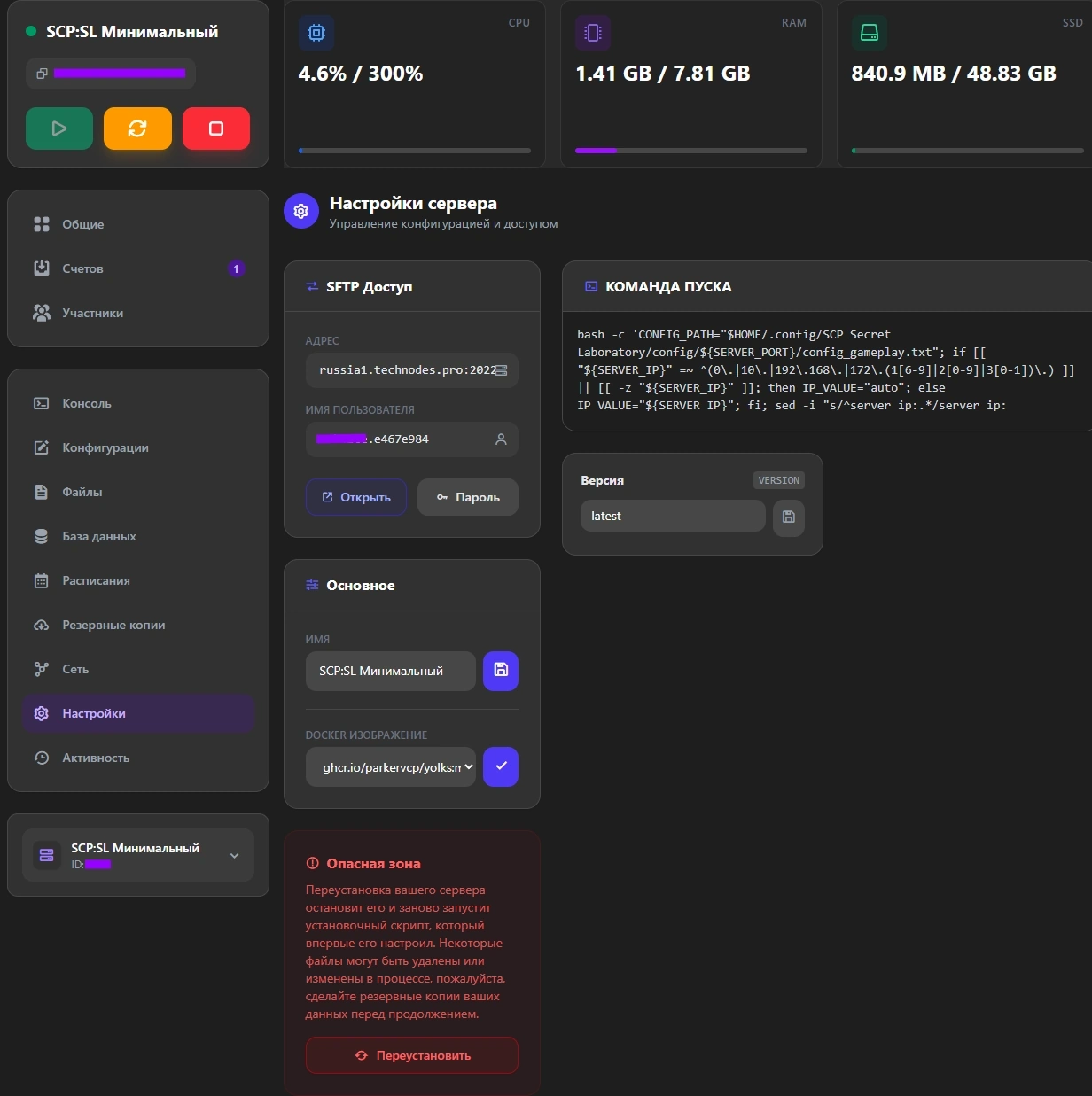Image resolution: width=1092 pixels, height=1096 pixels.
Task: Save the server name with the floppy icon
Action: 501,671
